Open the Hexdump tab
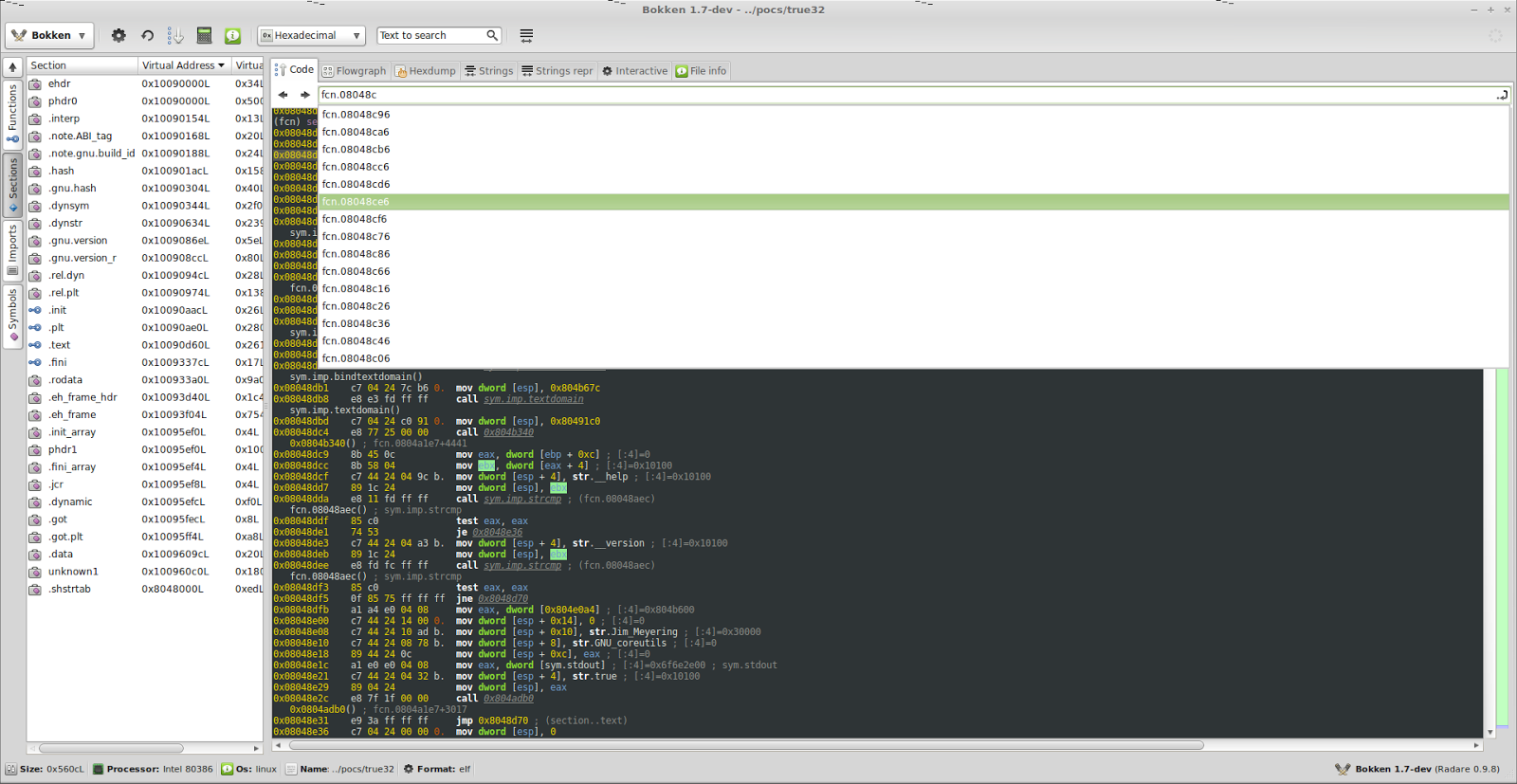Screen dimensions: 1517x784 [x=426, y=71]
